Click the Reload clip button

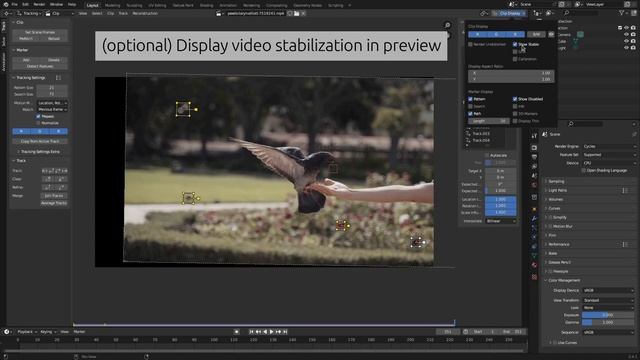tap(54, 39)
